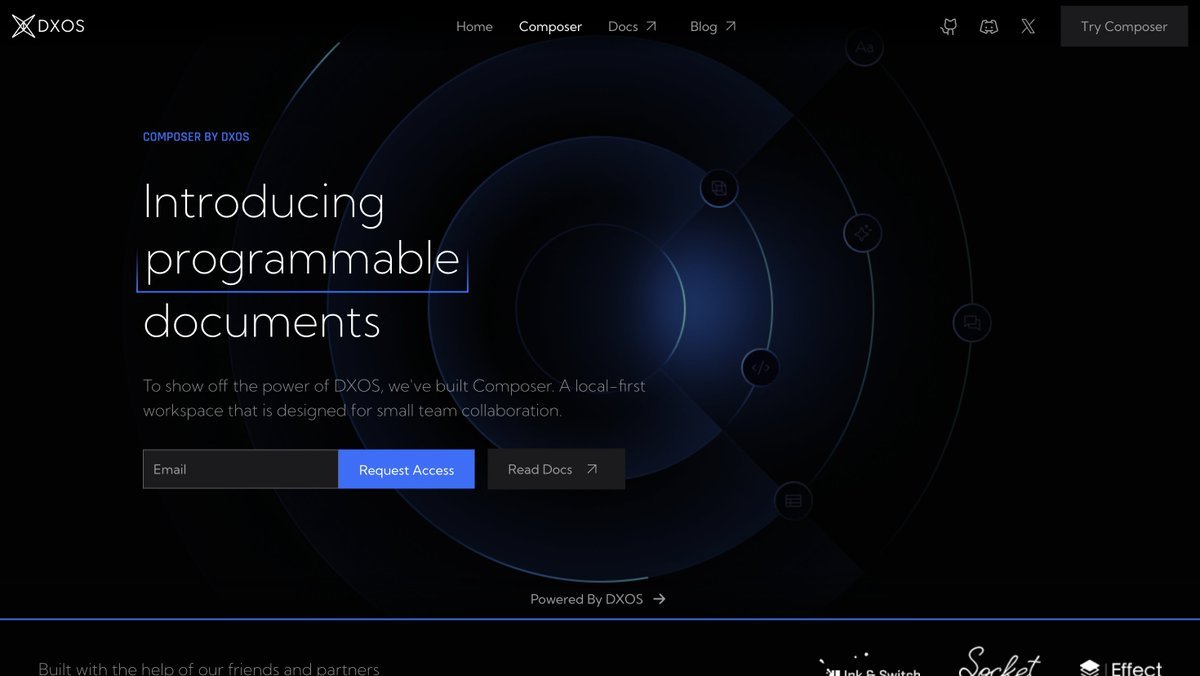Click the sparkle AI orbit icon

pyautogui.click(x=861, y=233)
